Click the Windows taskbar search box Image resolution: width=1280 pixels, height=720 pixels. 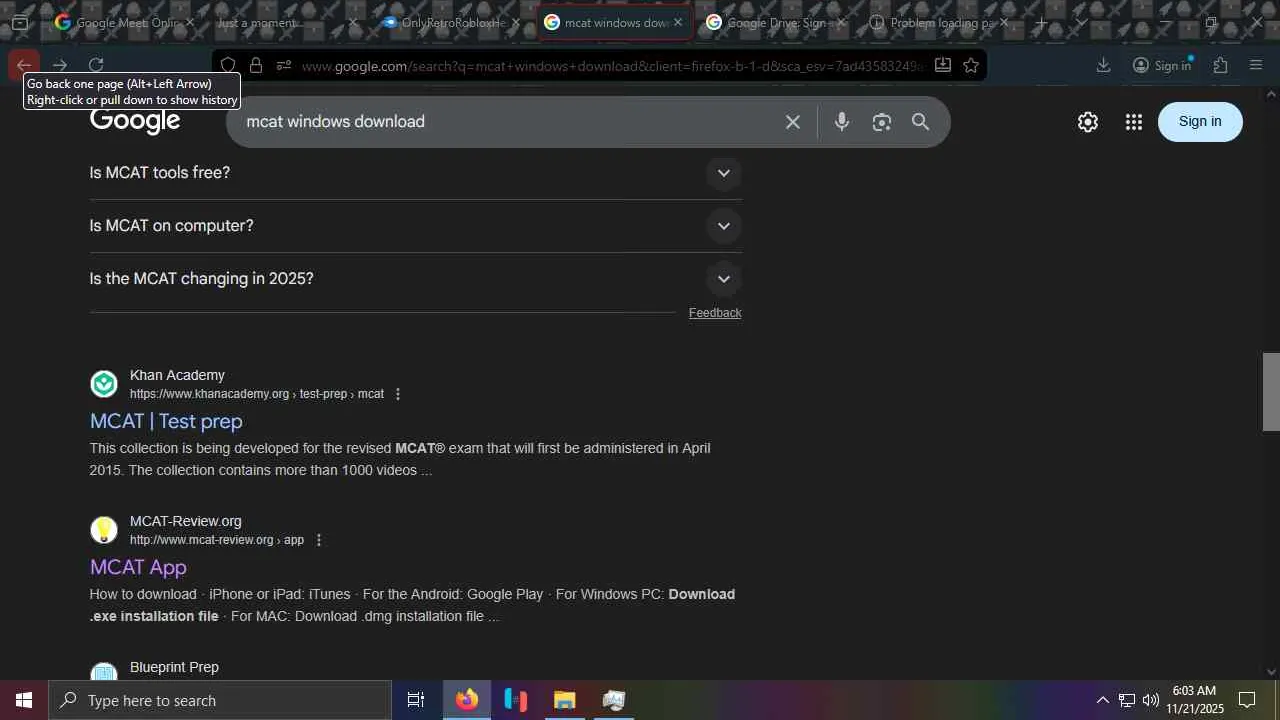click(220, 700)
